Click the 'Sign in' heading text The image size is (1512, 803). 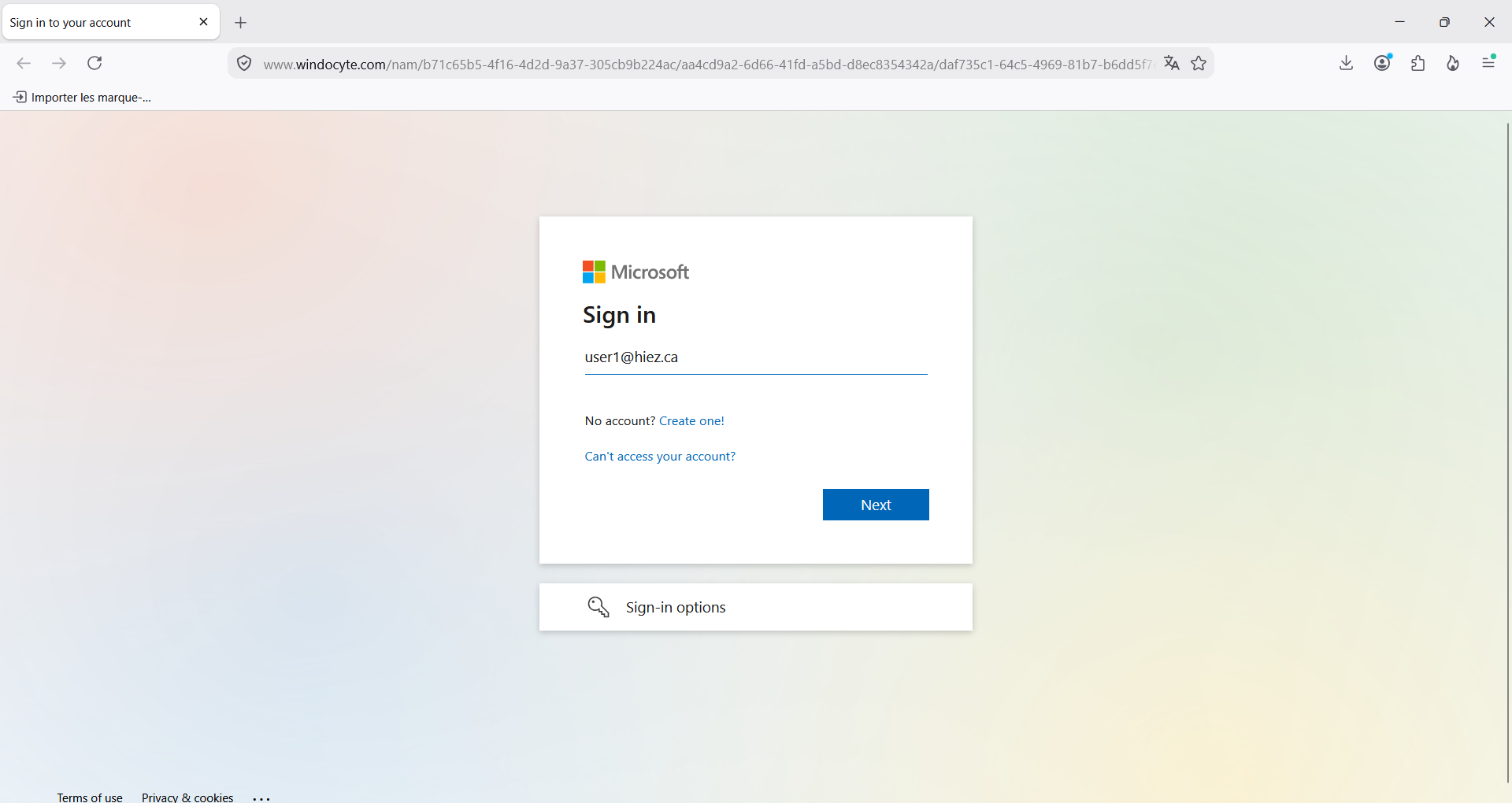coord(619,316)
